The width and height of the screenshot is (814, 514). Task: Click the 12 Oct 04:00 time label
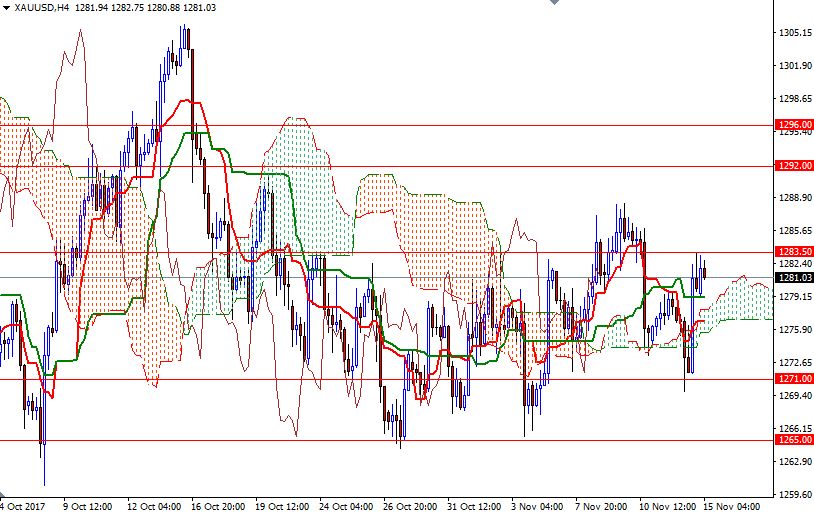[152, 506]
